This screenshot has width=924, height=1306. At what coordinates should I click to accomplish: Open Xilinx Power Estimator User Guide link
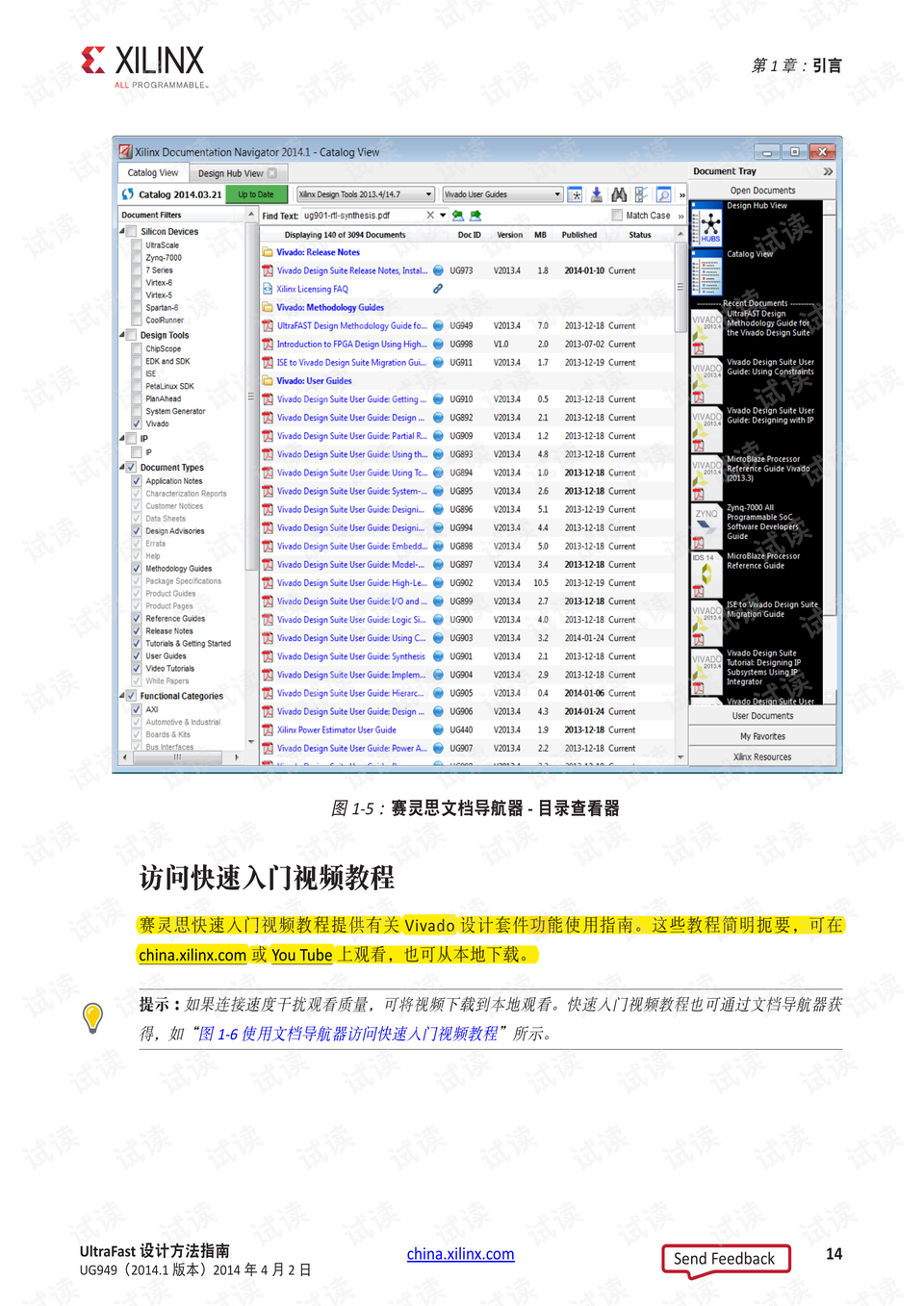coord(337,730)
